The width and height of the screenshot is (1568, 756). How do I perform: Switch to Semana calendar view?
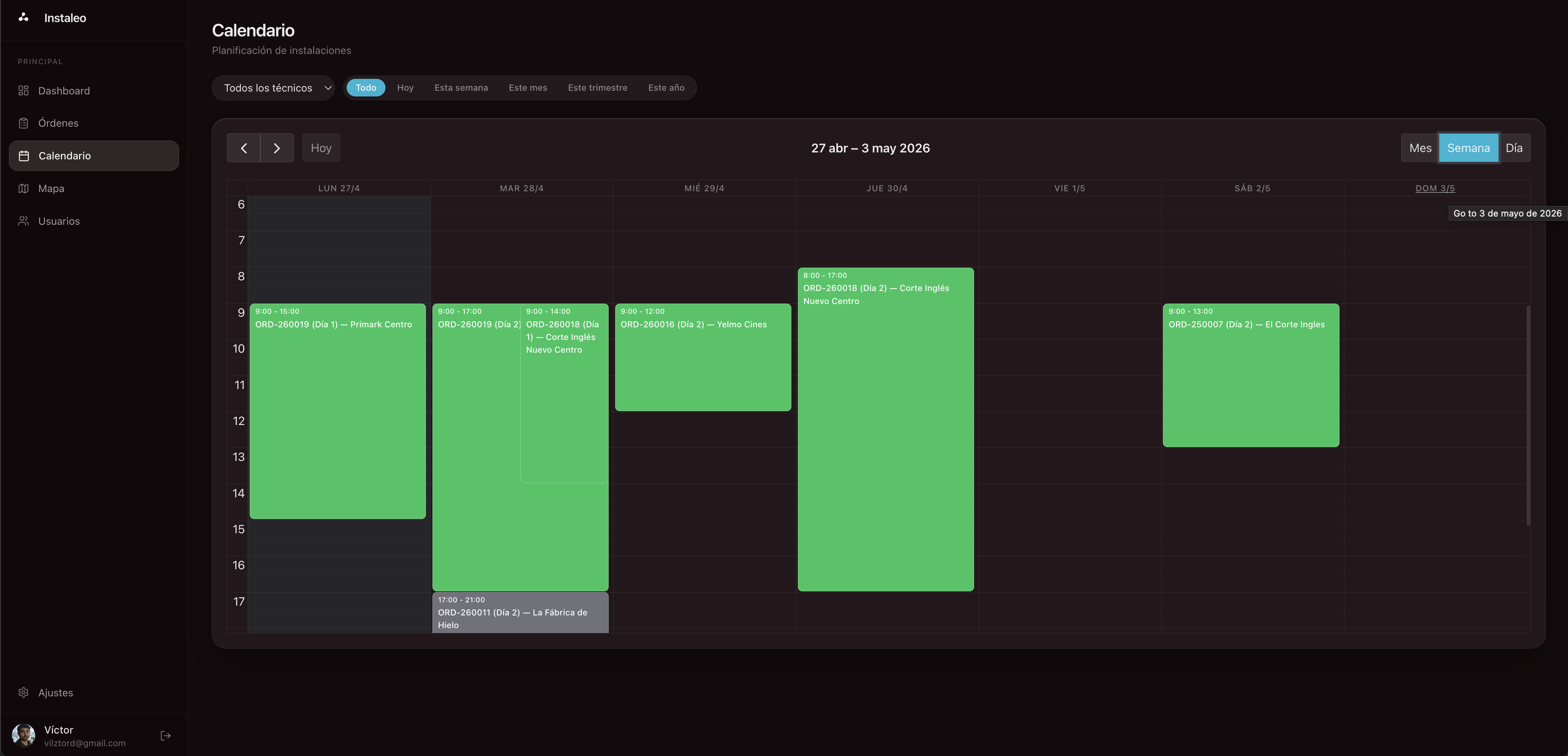point(1469,148)
